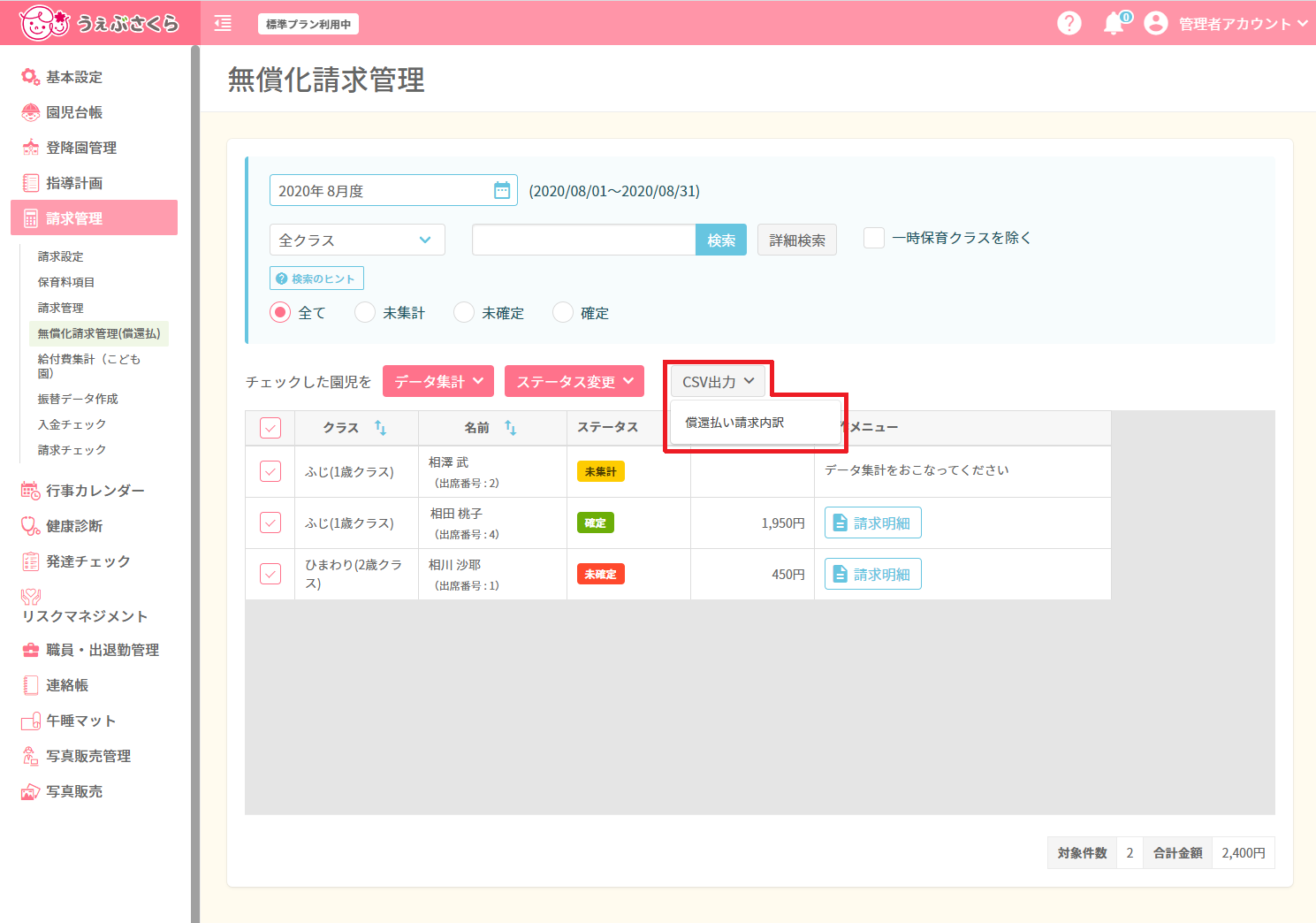Screen dimensions: 1316x923
Task: Toggle the CSV出力 dropdown
Action: [x=718, y=381]
